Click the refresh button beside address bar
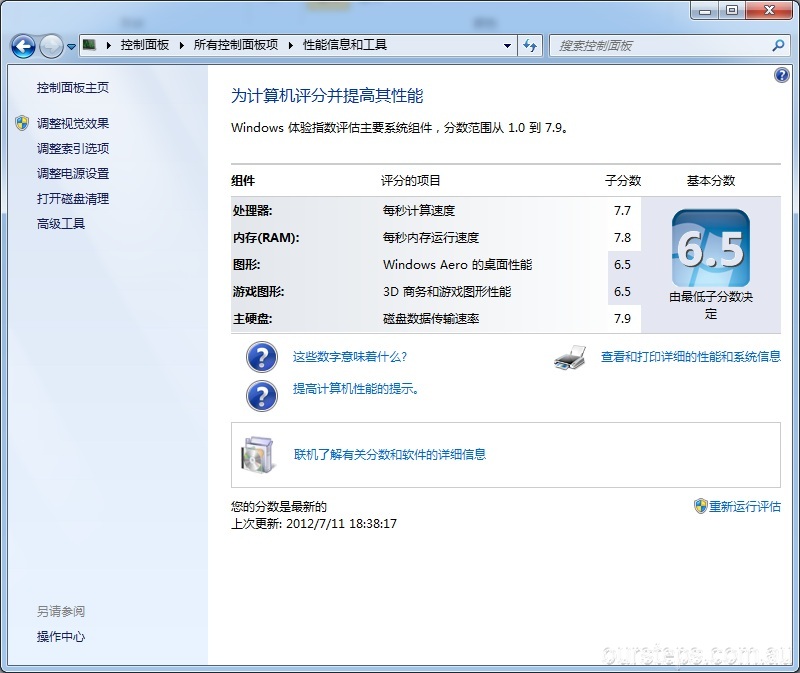 click(x=530, y=45)
